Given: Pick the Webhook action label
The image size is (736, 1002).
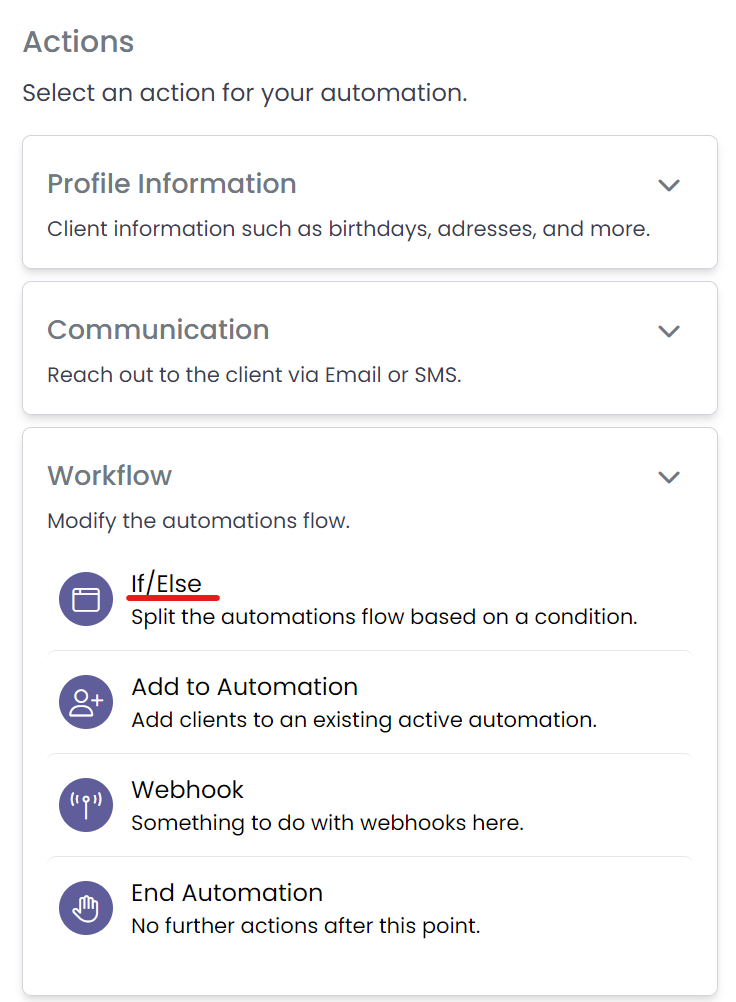Looking at the screenshot, I should [x=187, y=790].
